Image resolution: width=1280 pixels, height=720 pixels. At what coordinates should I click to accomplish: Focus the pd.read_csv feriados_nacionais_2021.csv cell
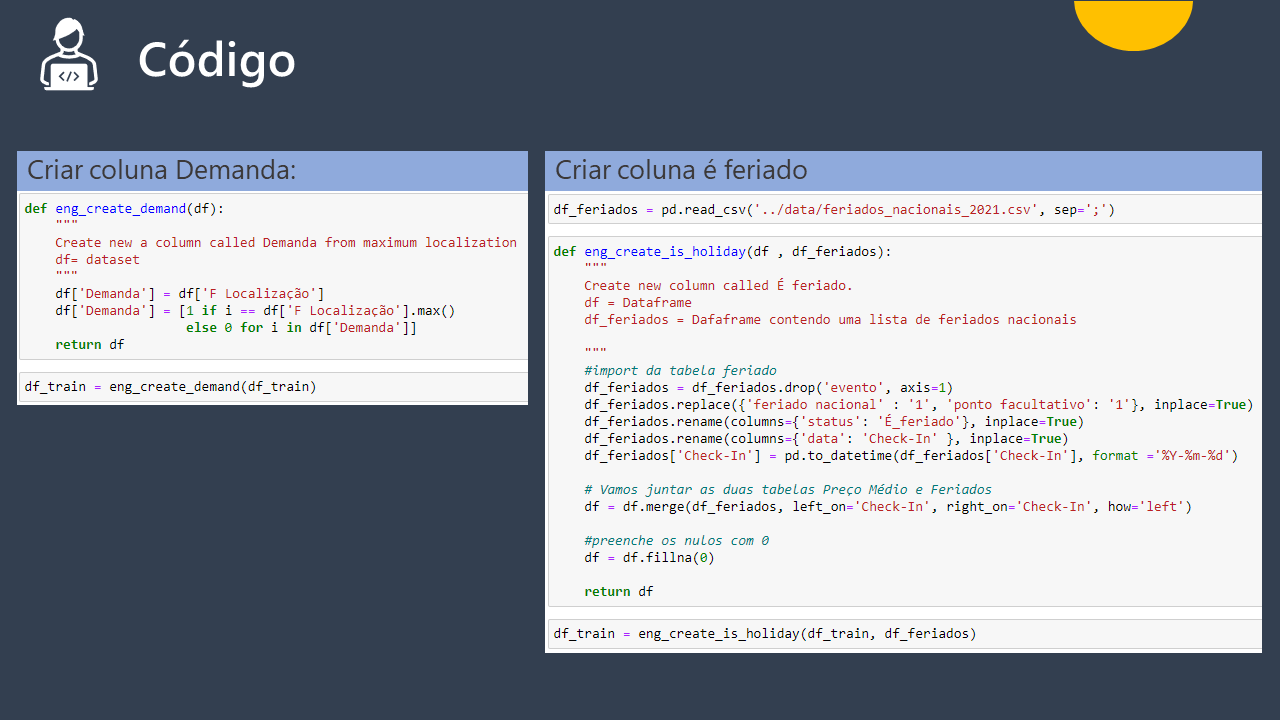(x=905, y=210)
